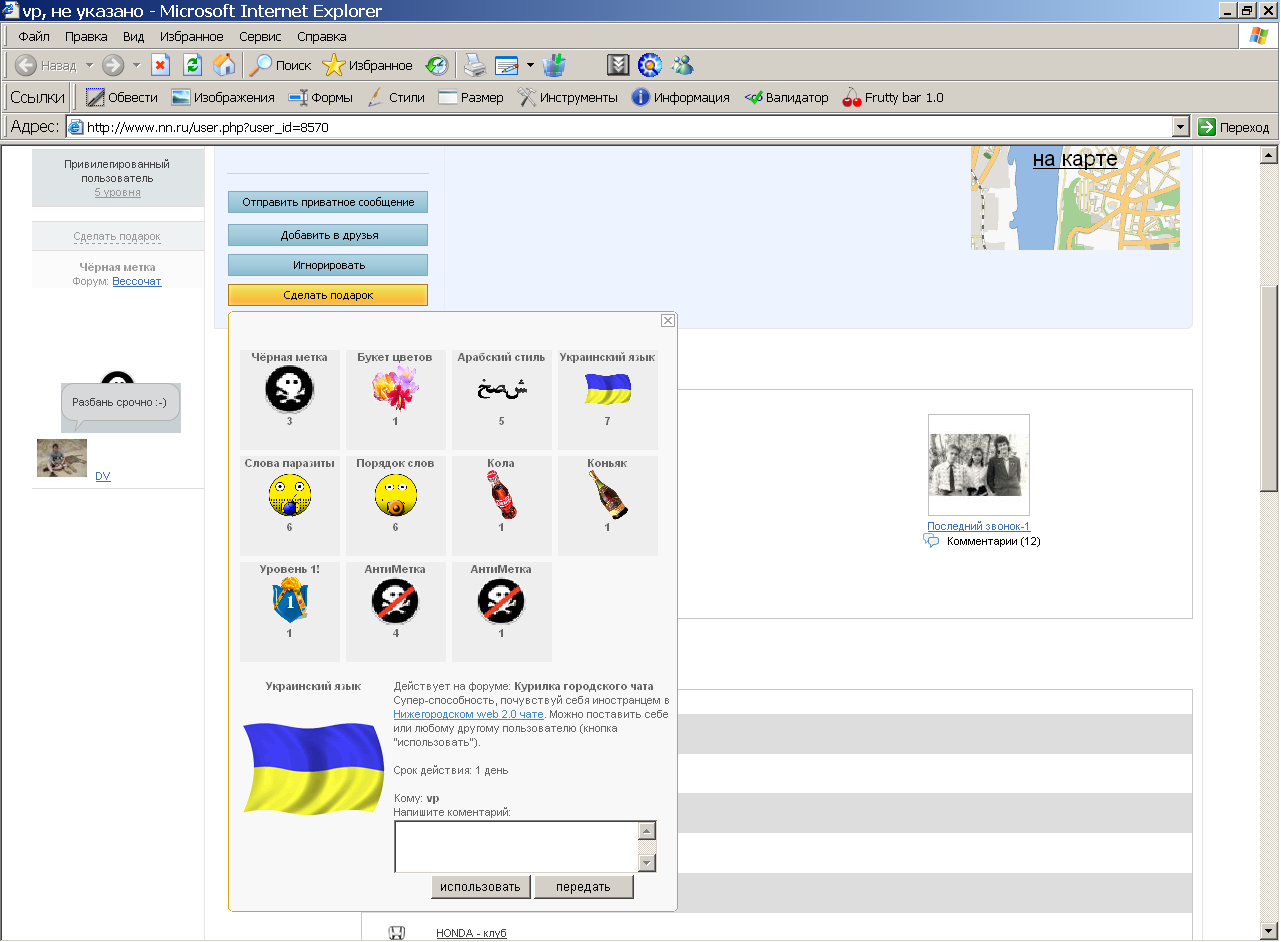This screenshot has height=942, width=1281.
Task: Open the Файл menu
Action: click(x=34, y=36)
